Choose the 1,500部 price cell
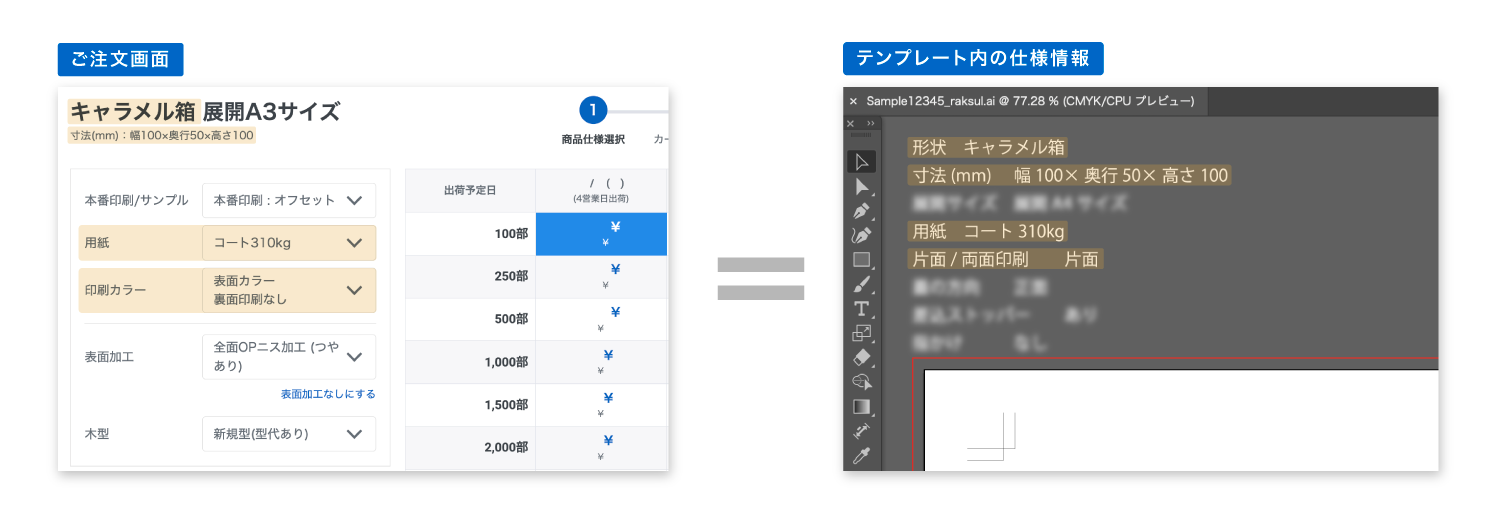Screen dimensions: 1500x531 [602, 405]
